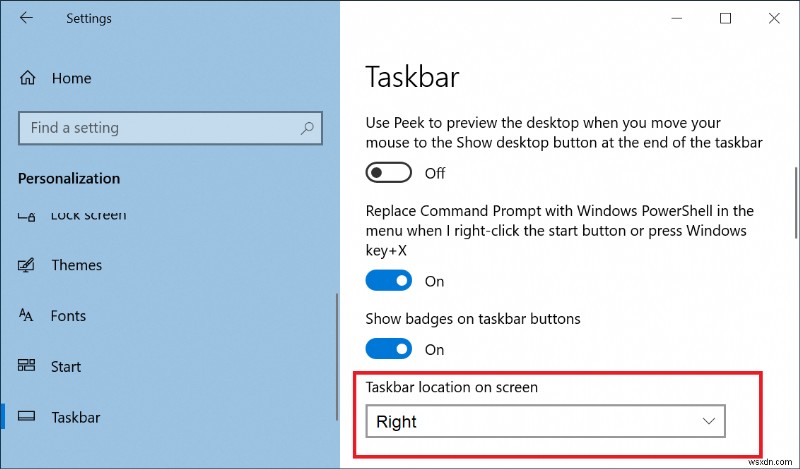Disable the taskbar badges toggle
Image resolution: width=800 pixels, height=469 pixels.
click(389, 349)
